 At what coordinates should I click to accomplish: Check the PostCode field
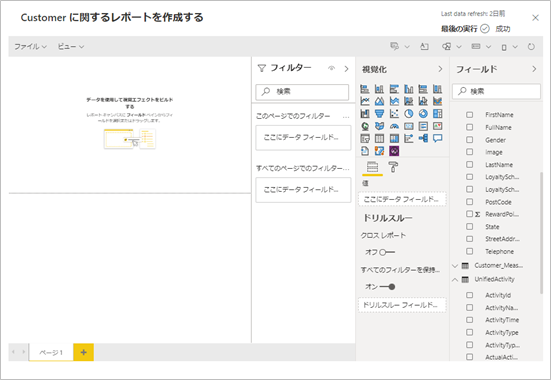[469, 202]
